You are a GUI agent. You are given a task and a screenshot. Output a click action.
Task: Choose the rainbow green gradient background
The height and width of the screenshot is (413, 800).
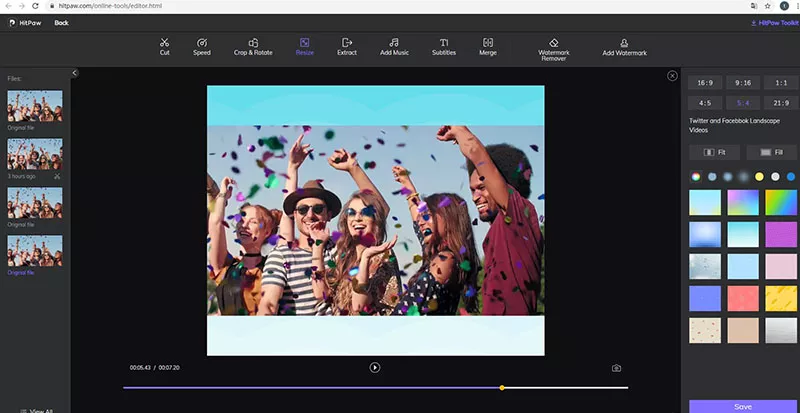click(781, 203)
